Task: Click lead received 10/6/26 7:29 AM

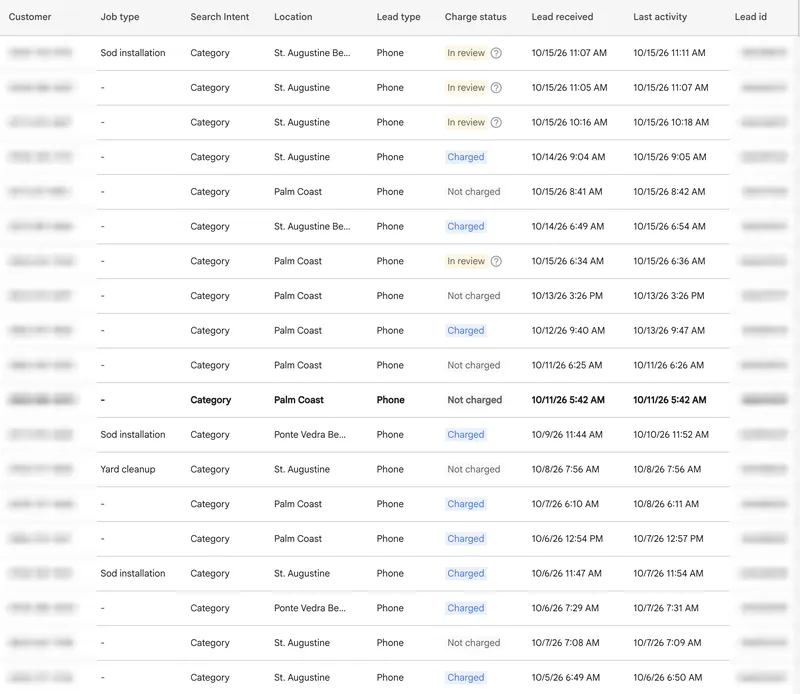Action: click(565, 608)
